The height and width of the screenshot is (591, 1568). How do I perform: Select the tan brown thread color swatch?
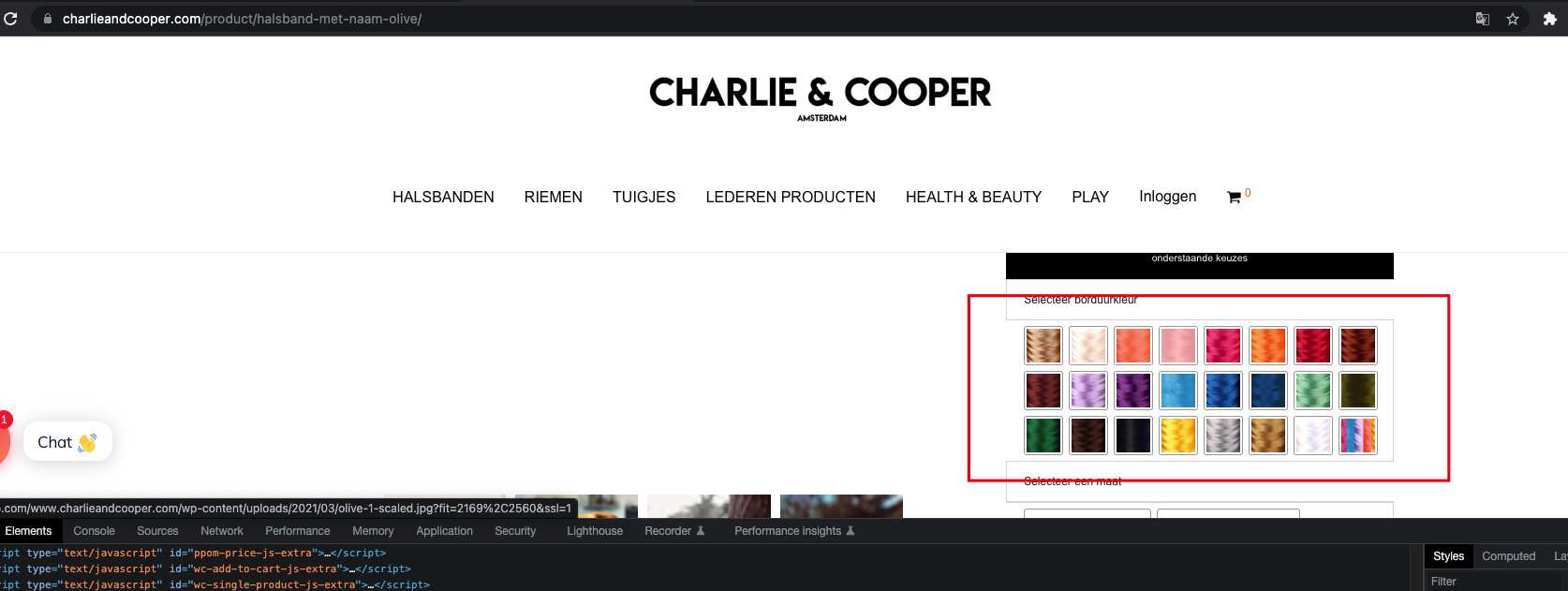pyautogui.click(x=1043, y=346)
